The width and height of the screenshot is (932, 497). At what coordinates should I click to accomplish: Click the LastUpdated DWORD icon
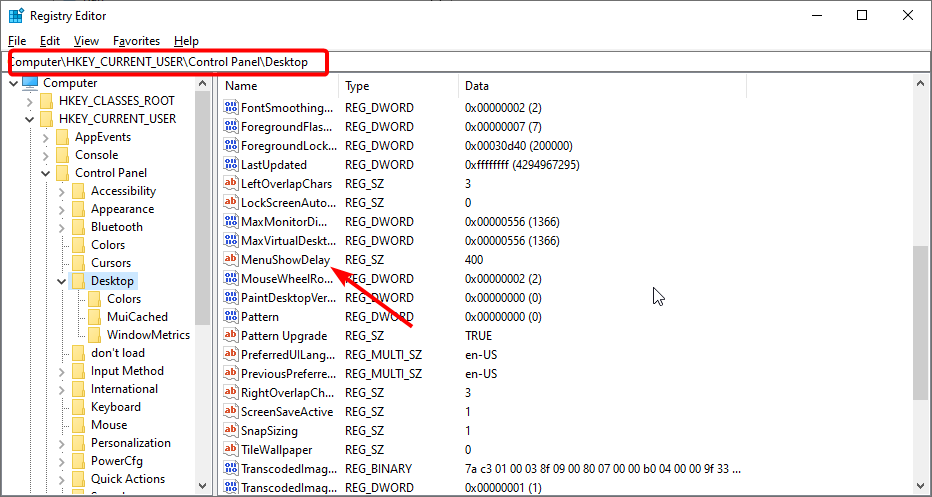(x=231, y=165)
